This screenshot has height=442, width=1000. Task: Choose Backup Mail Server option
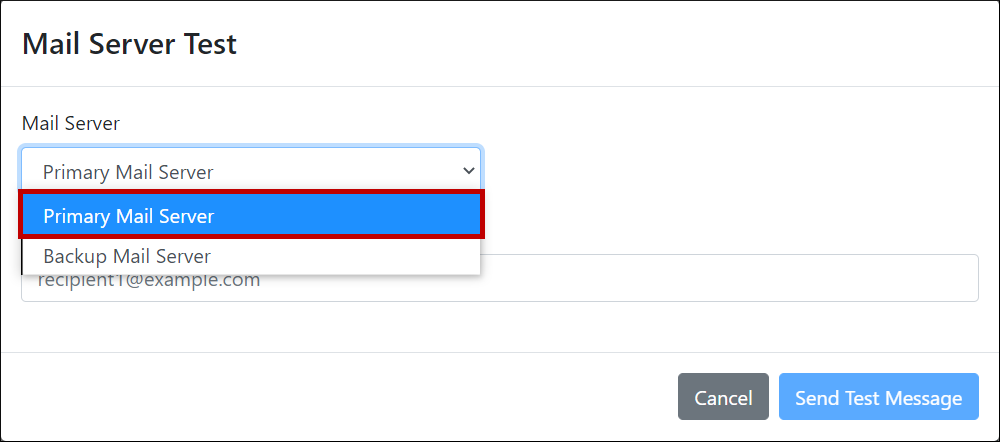click(x=250, y=256)
